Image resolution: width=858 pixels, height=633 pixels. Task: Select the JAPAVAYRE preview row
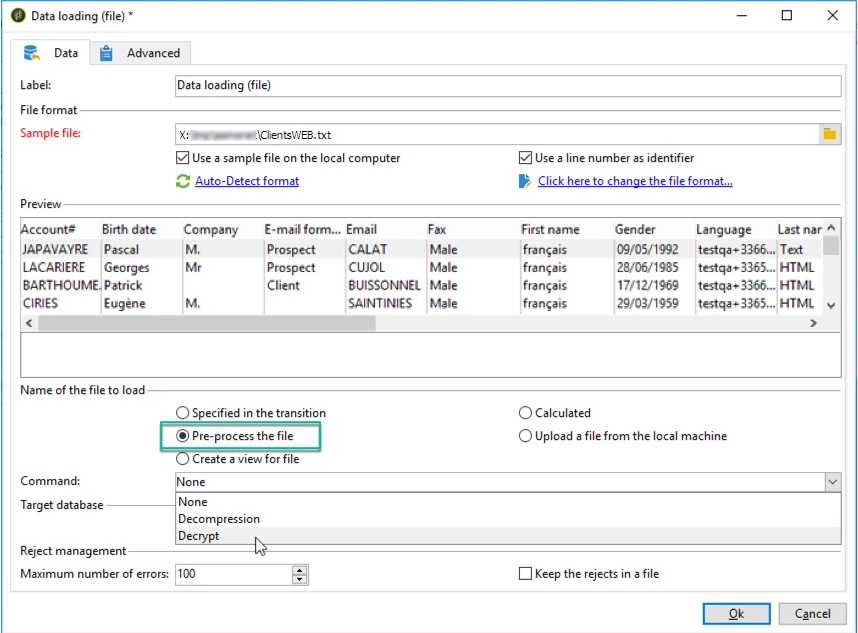click(421, 249)
